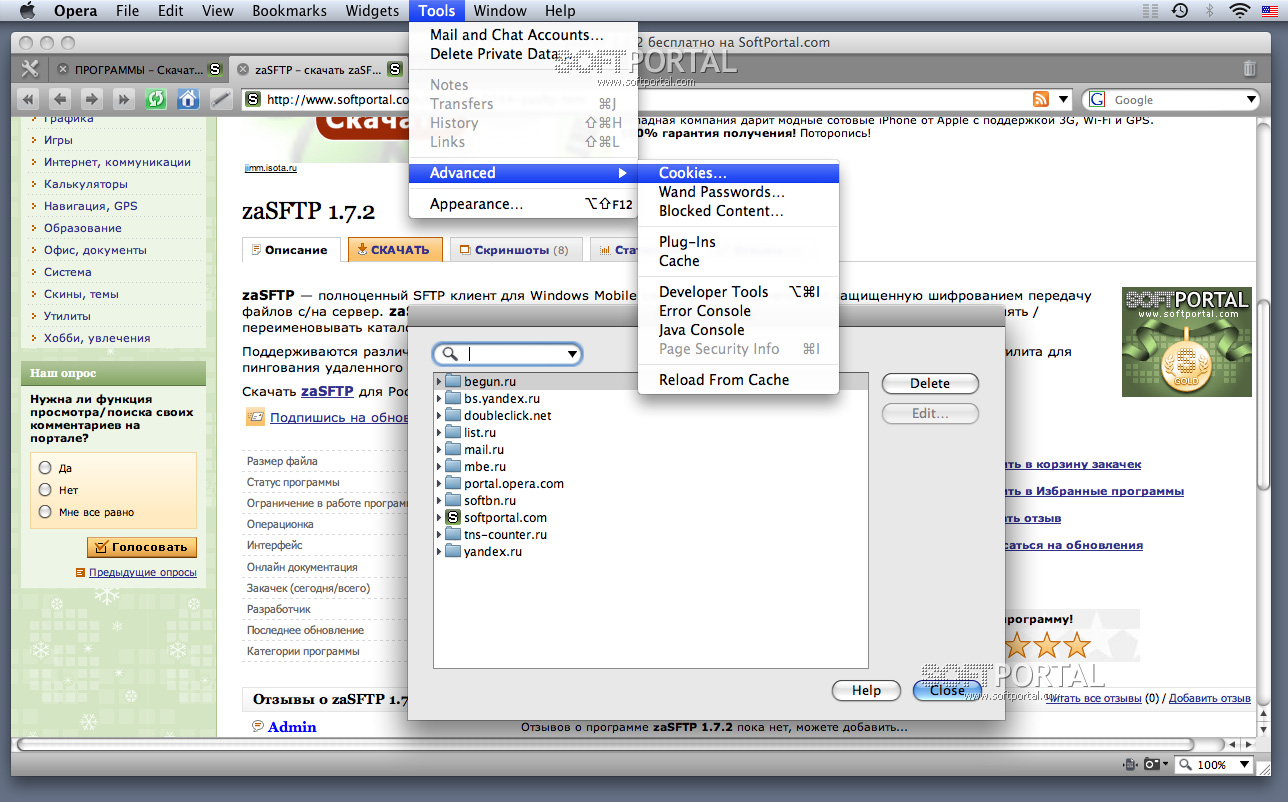Click the Wand password icon in toolbar
The width and height of the screenshot is (1288, 802).
[220, 99]
